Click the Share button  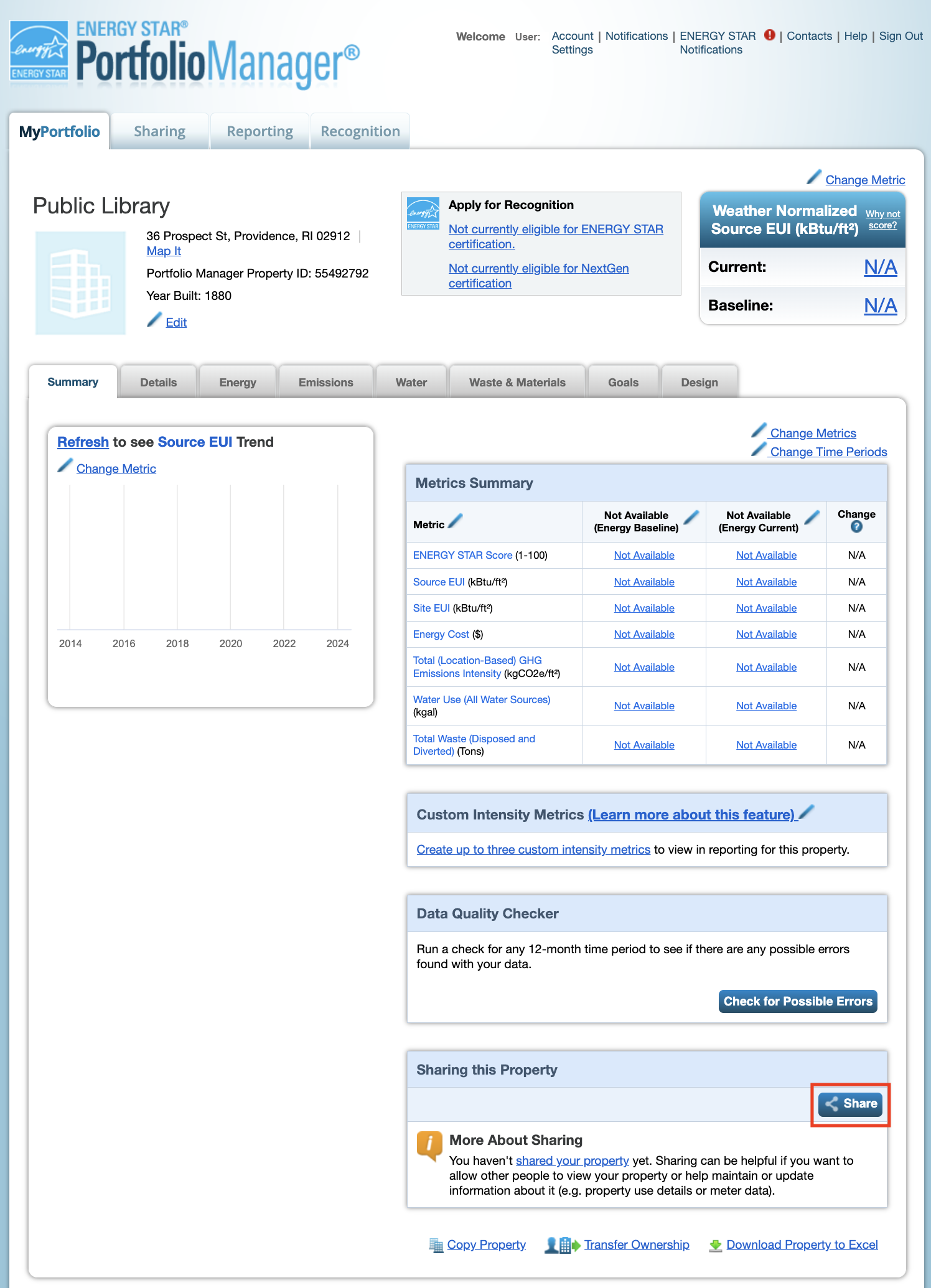pos(851,1104)
